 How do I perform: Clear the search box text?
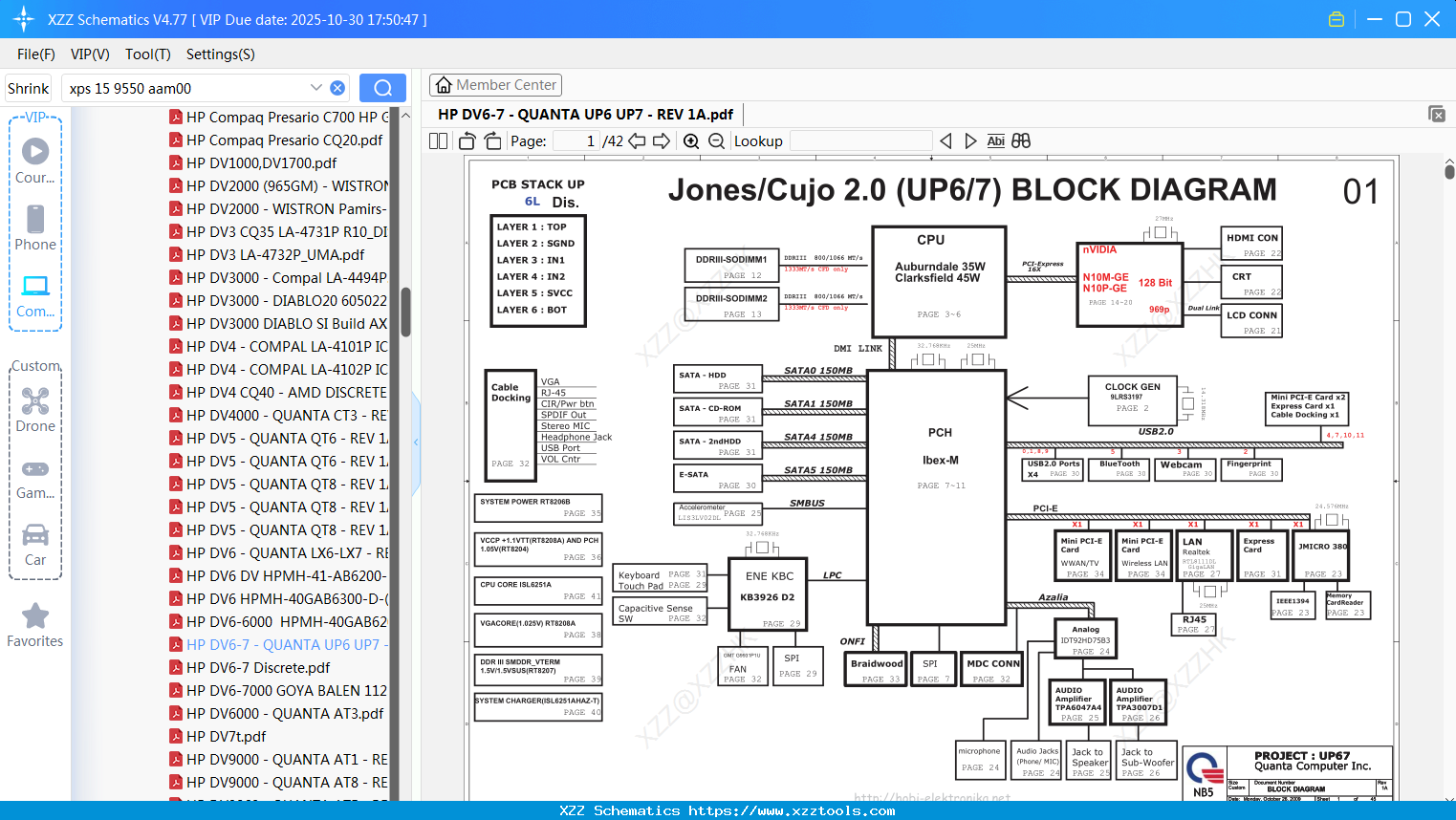tap(337, 88)
